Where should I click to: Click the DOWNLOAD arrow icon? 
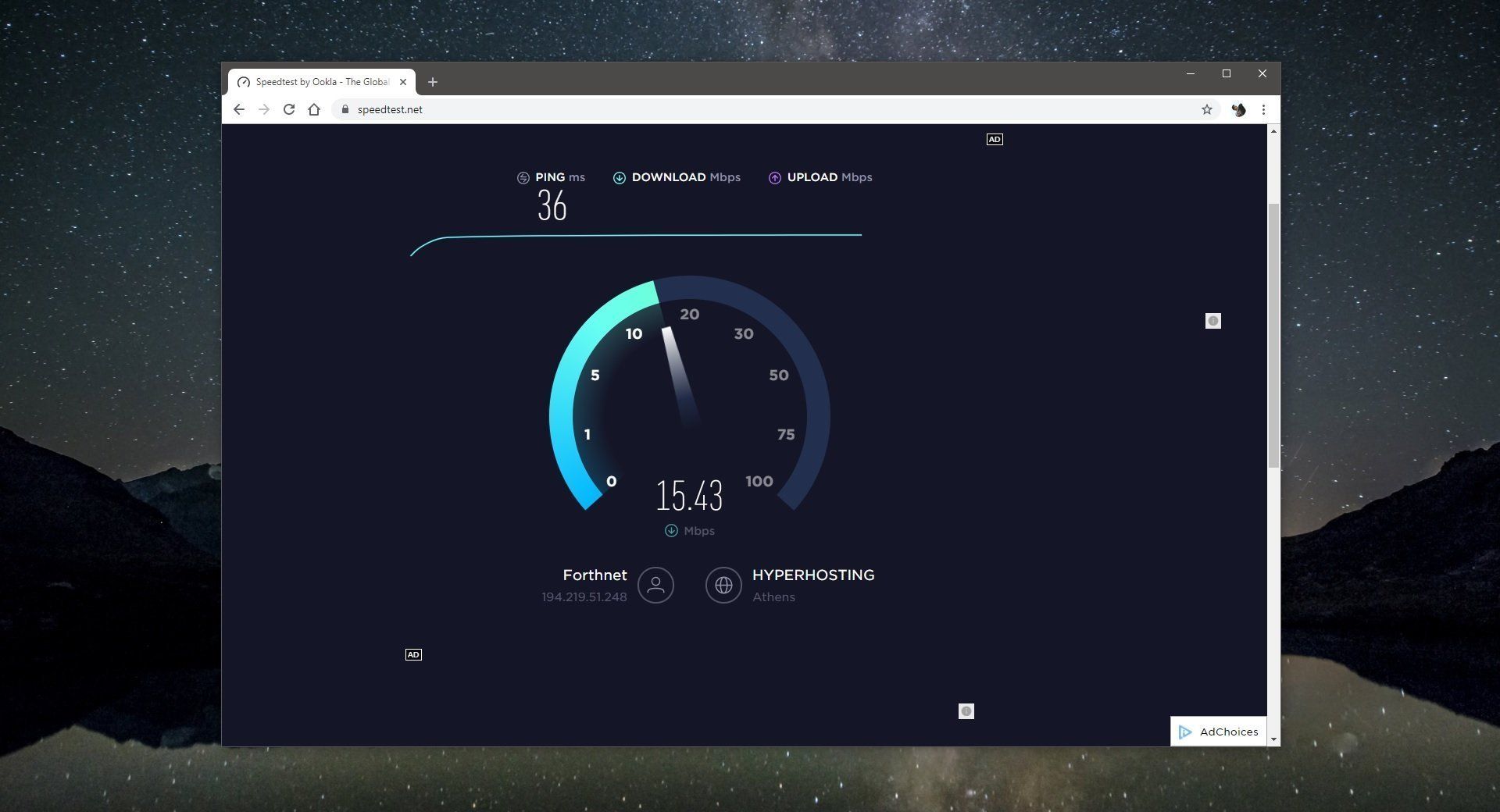point(619,177)
